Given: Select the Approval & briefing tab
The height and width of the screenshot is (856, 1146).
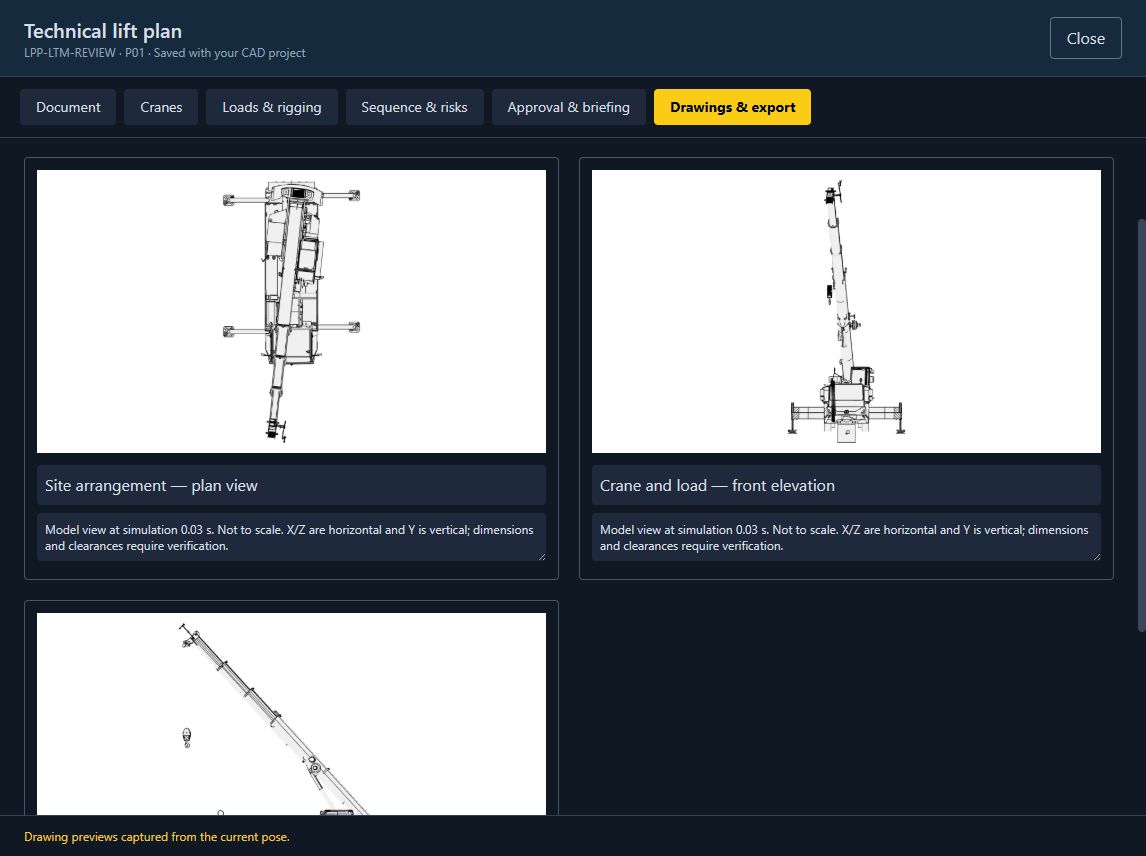Looking at the screenshot, I should click(x=569, y=107).
